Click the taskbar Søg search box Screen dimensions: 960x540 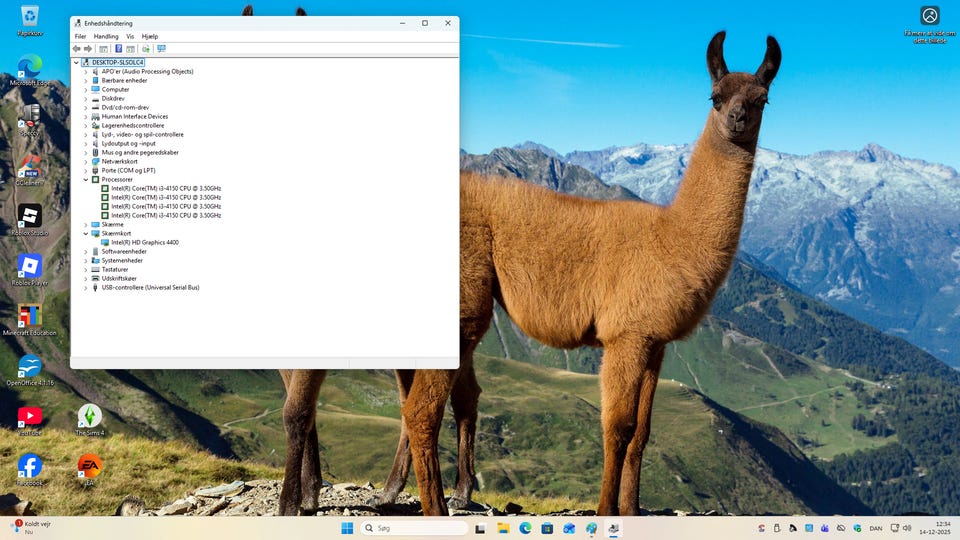tap(414, 528)
